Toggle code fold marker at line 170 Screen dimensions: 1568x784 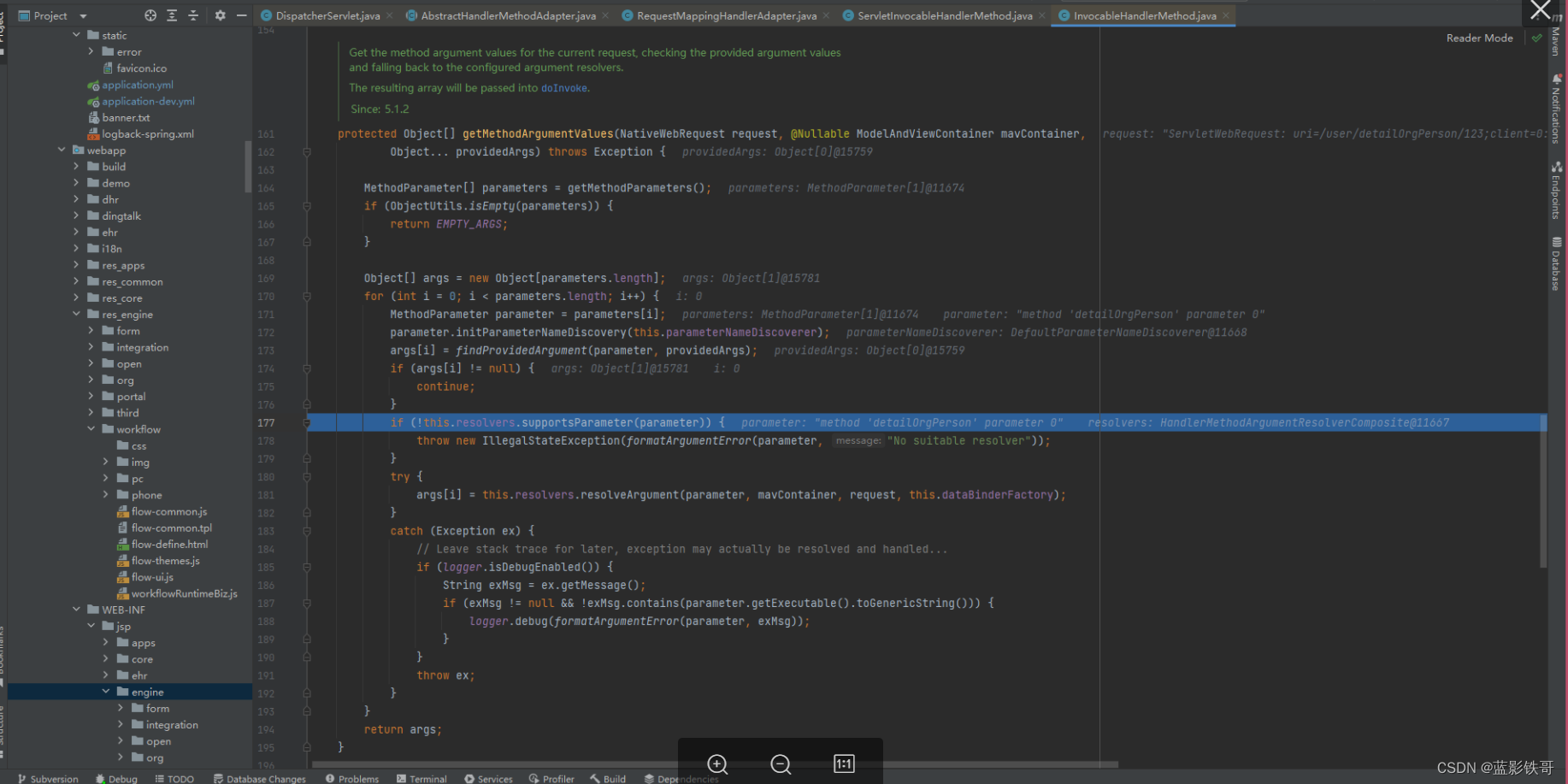[x=306, y=297]
